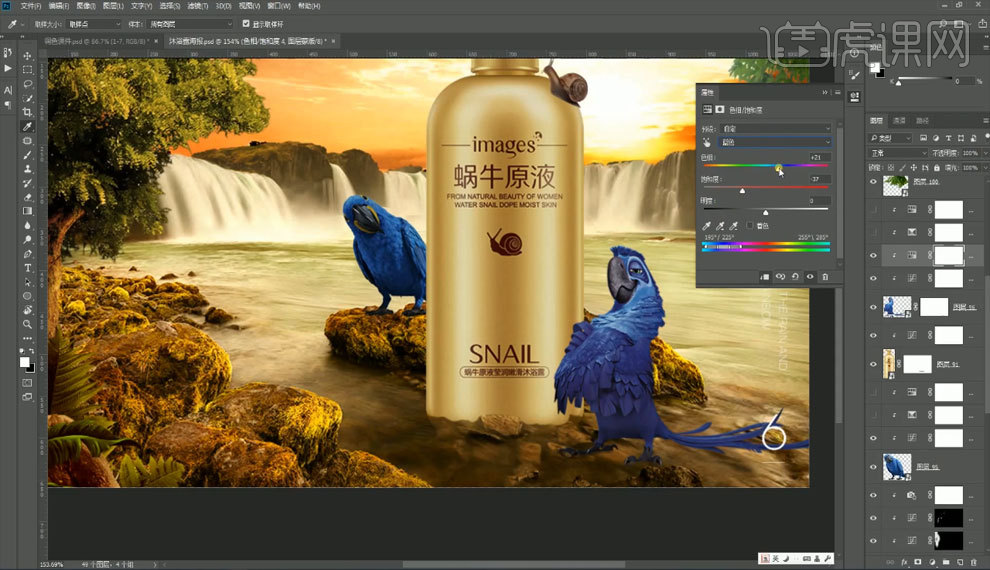Screen dimensions: 990x570
Task: Hide the 图层 100 layer with eye icon
Action: click(874, 182)
